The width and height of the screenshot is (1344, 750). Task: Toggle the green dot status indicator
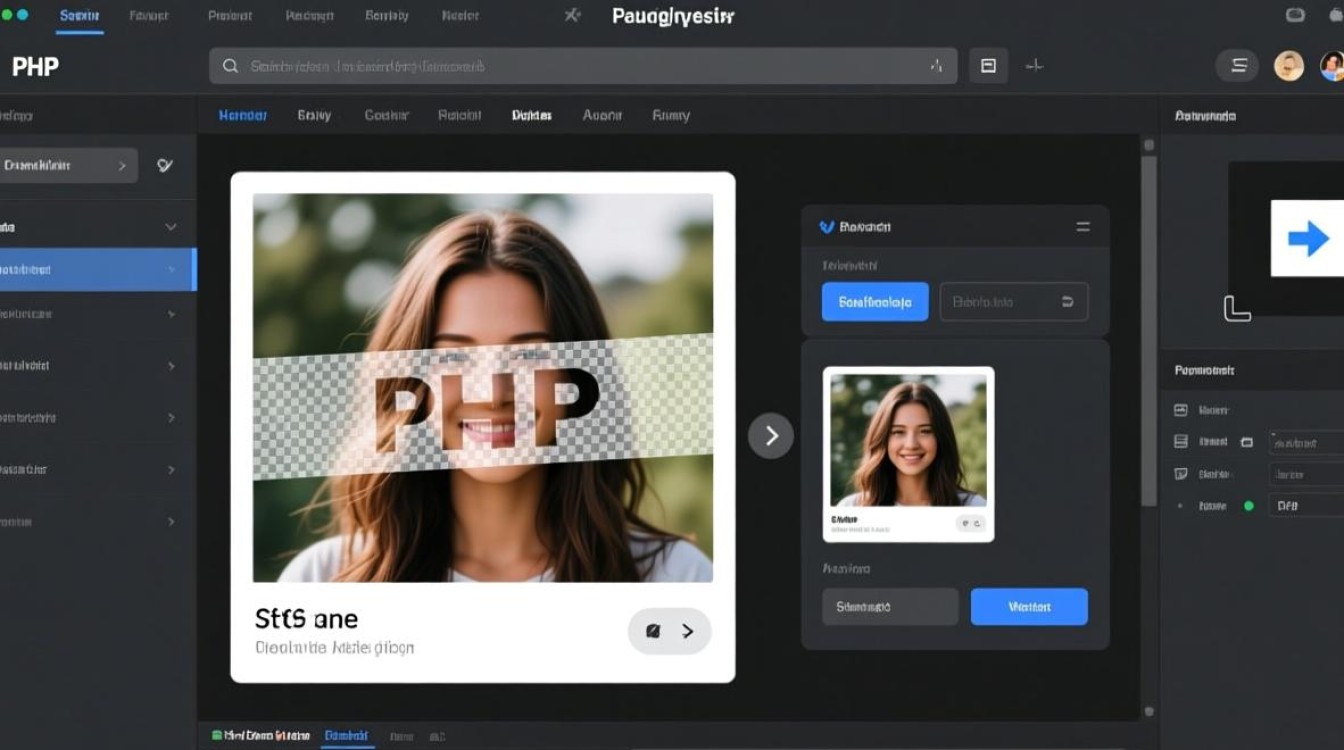1248,506
